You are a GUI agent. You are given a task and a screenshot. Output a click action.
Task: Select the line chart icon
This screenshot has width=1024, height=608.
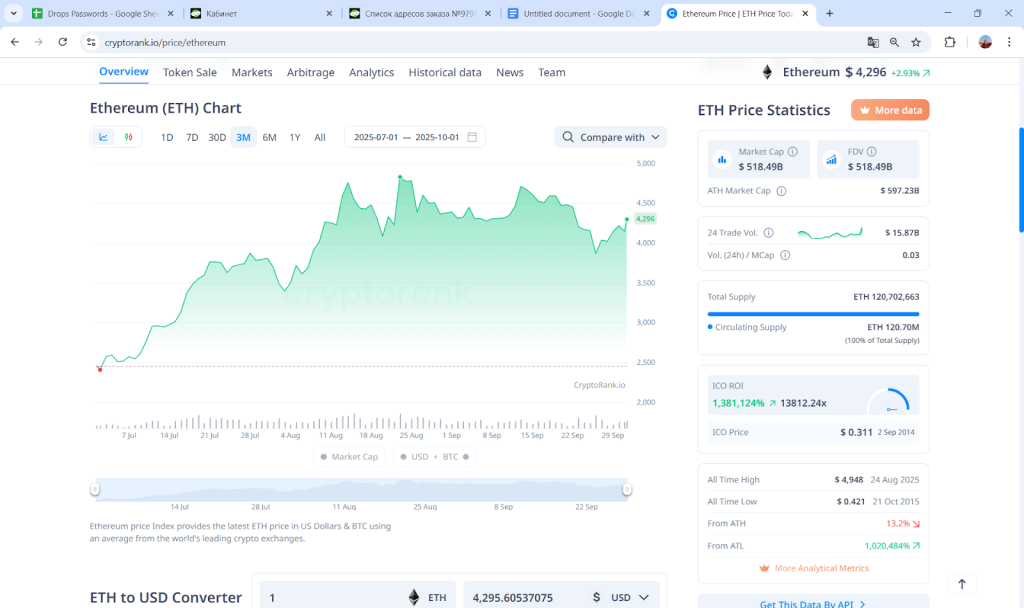[x=102, y=137]
